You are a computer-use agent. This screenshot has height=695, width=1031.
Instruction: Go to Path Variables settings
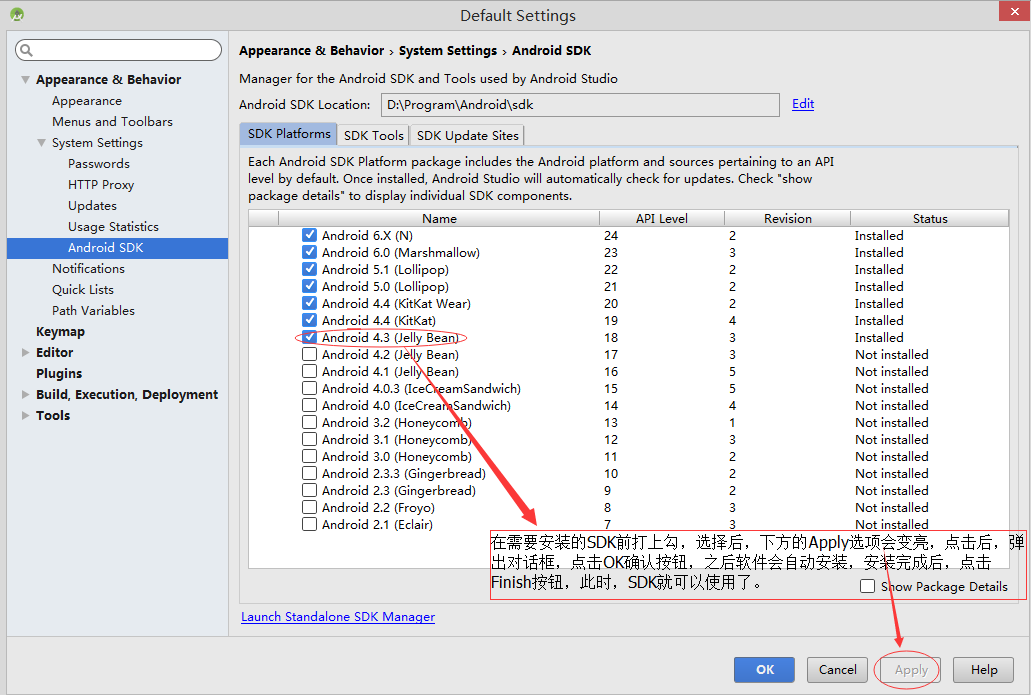coord(93,311)
